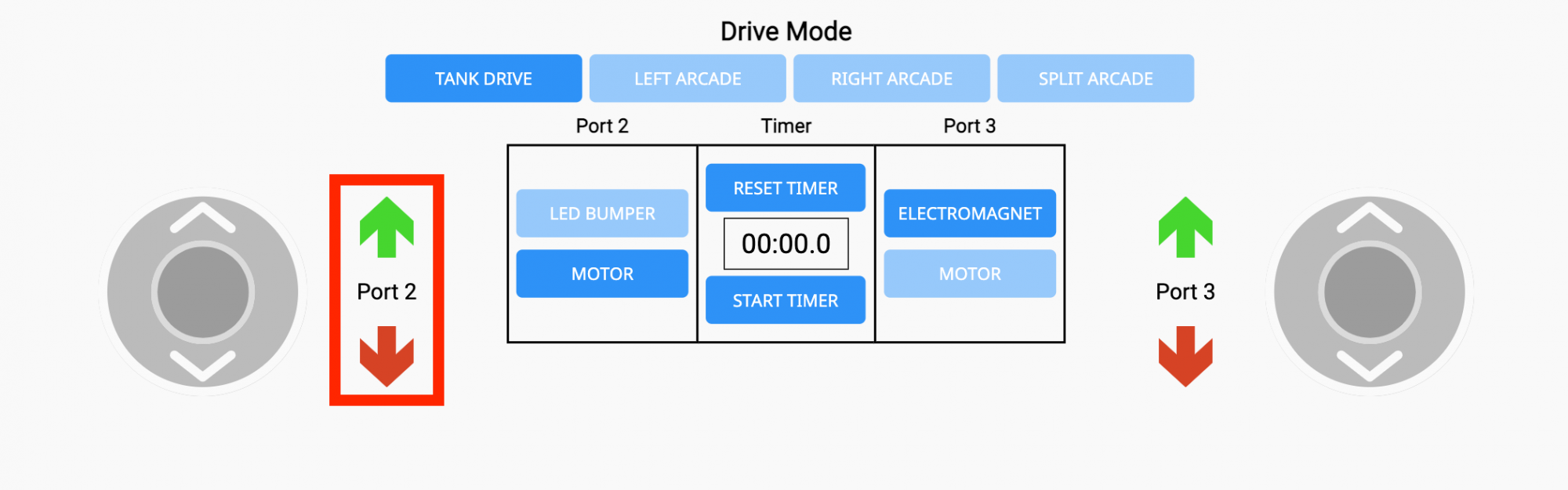The image size is (1568, 490).
Task: Activate Split Arcade drive mode
Action: click(1095, 78)
